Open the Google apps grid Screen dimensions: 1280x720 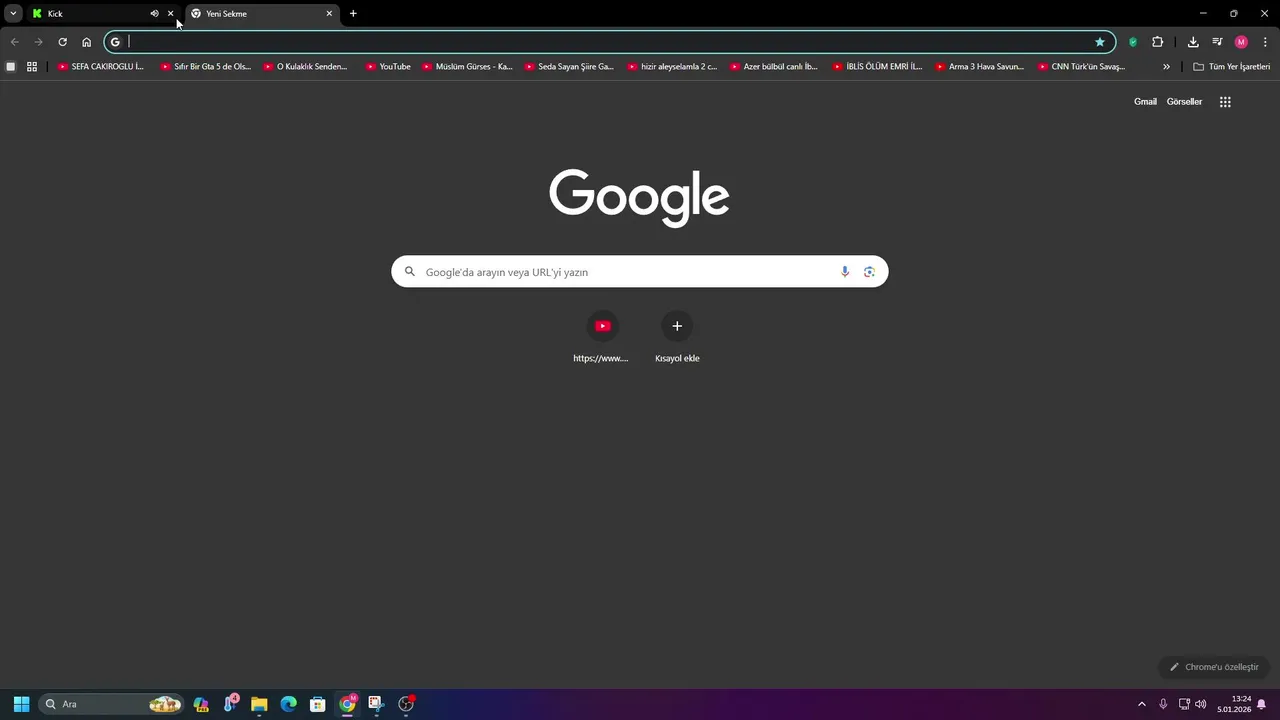[1225, 102]
